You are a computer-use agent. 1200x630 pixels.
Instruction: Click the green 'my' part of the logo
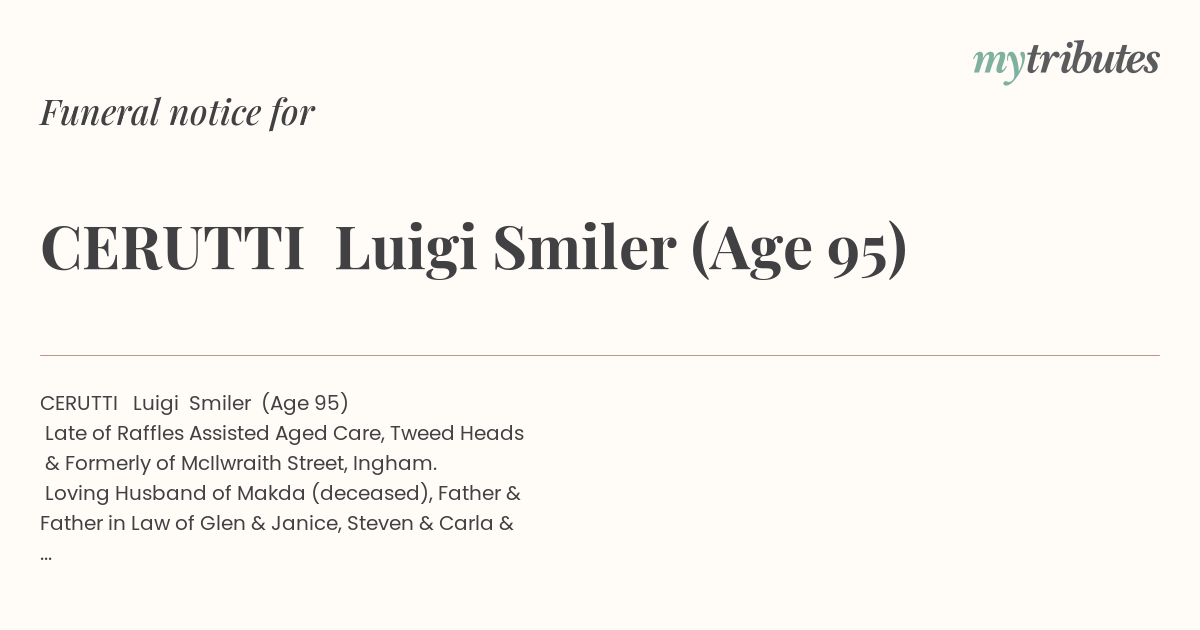tap(999, 64)
